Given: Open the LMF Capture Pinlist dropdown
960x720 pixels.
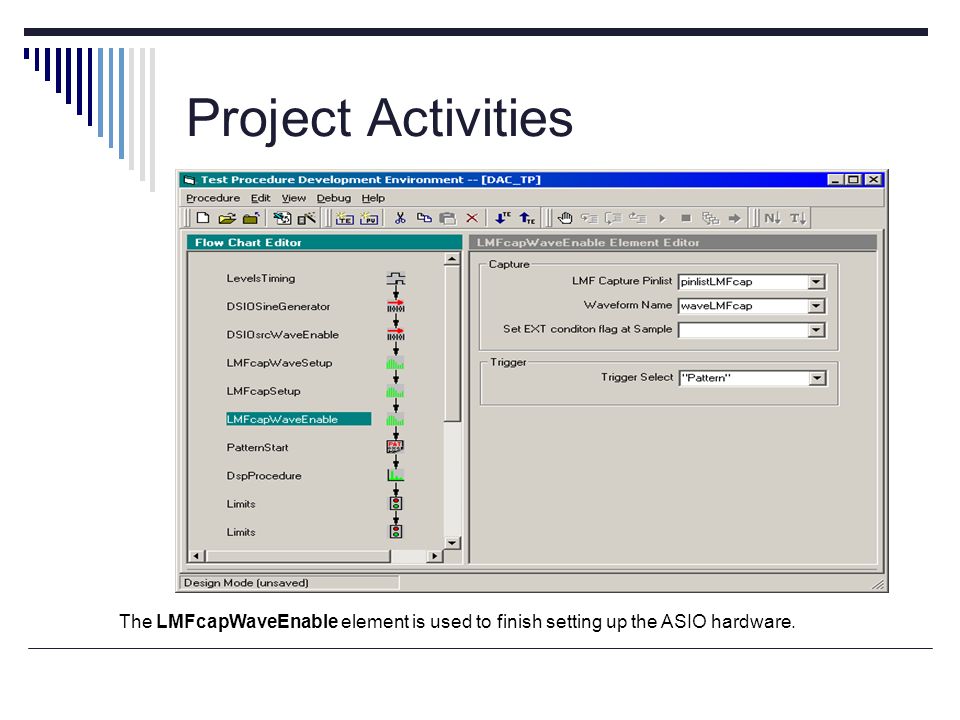Looking at the screenshot, I should point(816,282).
